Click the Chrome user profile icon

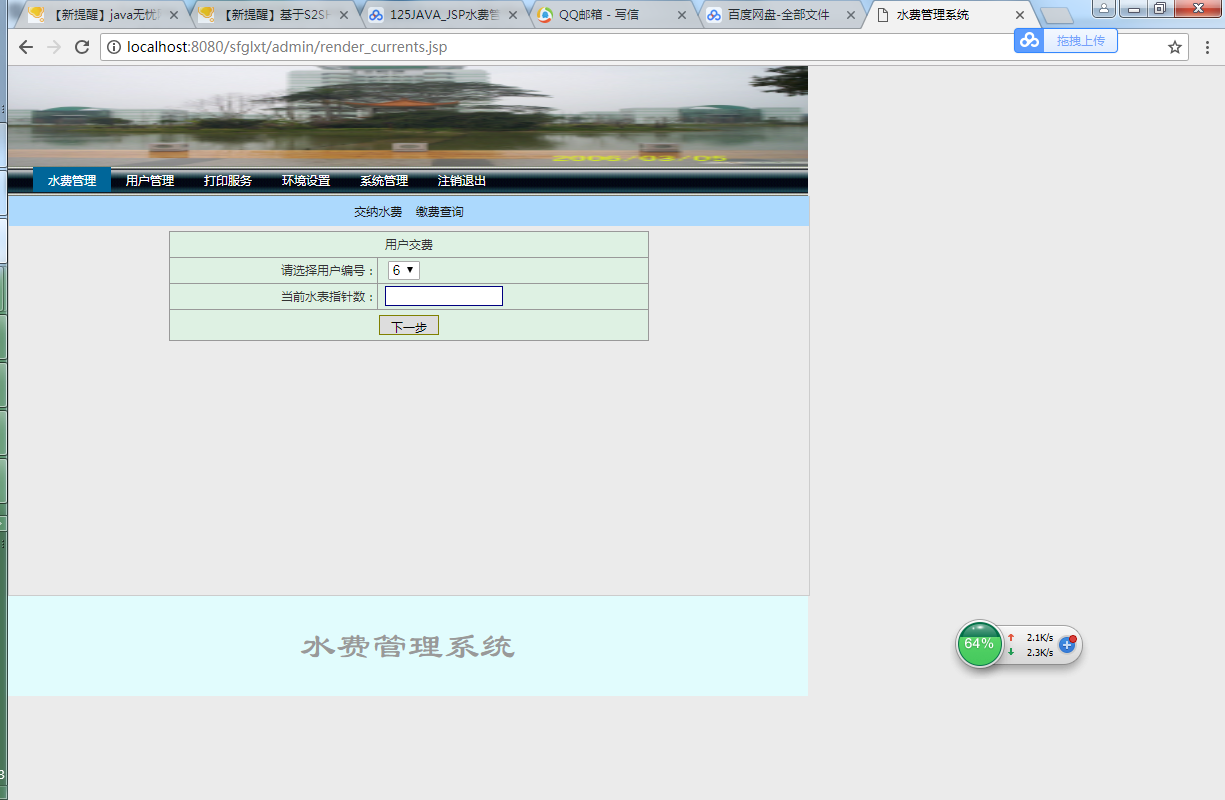pyautogui.click(x=1103, y=8)
